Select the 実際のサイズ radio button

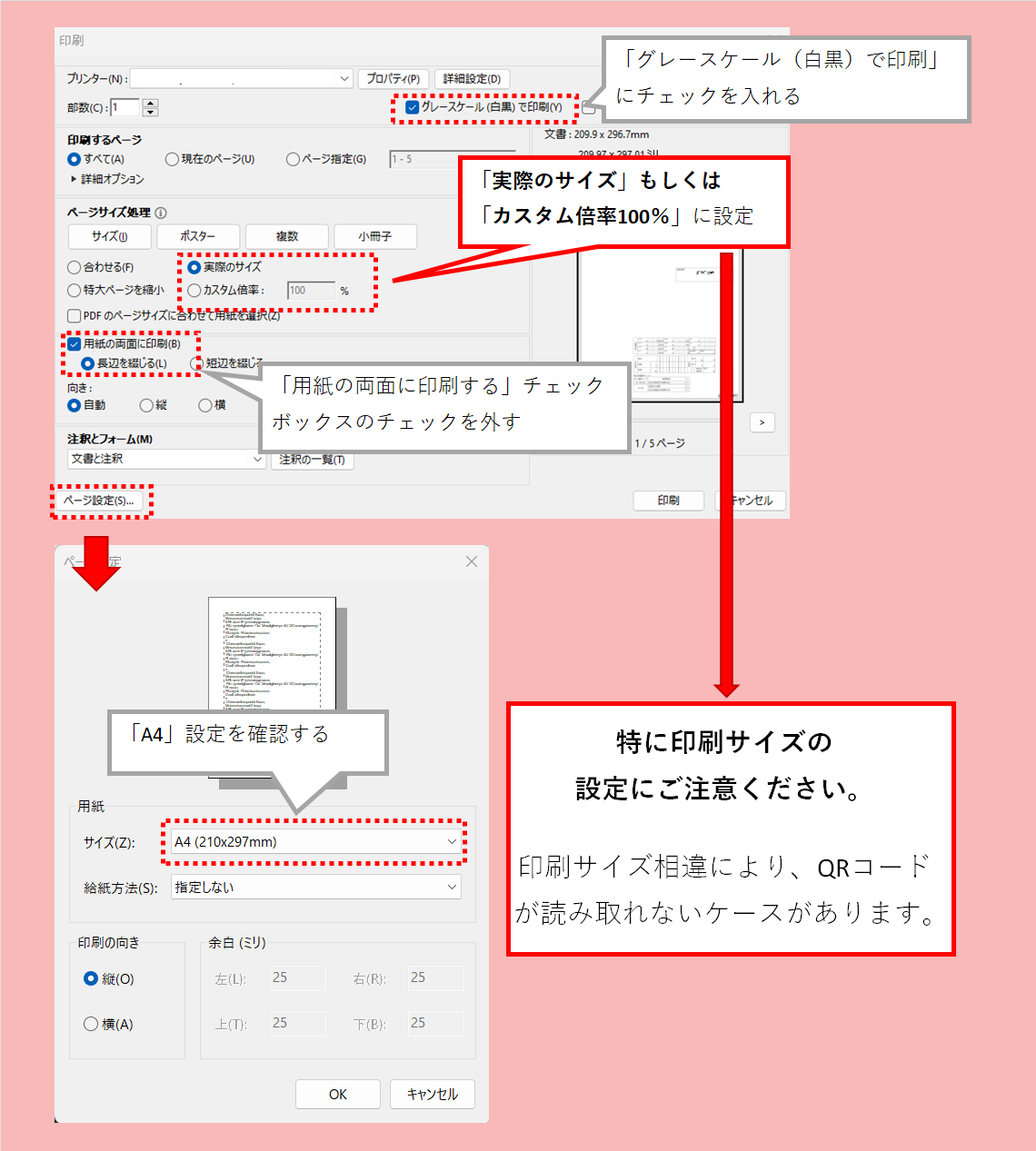tap(194, 267)
